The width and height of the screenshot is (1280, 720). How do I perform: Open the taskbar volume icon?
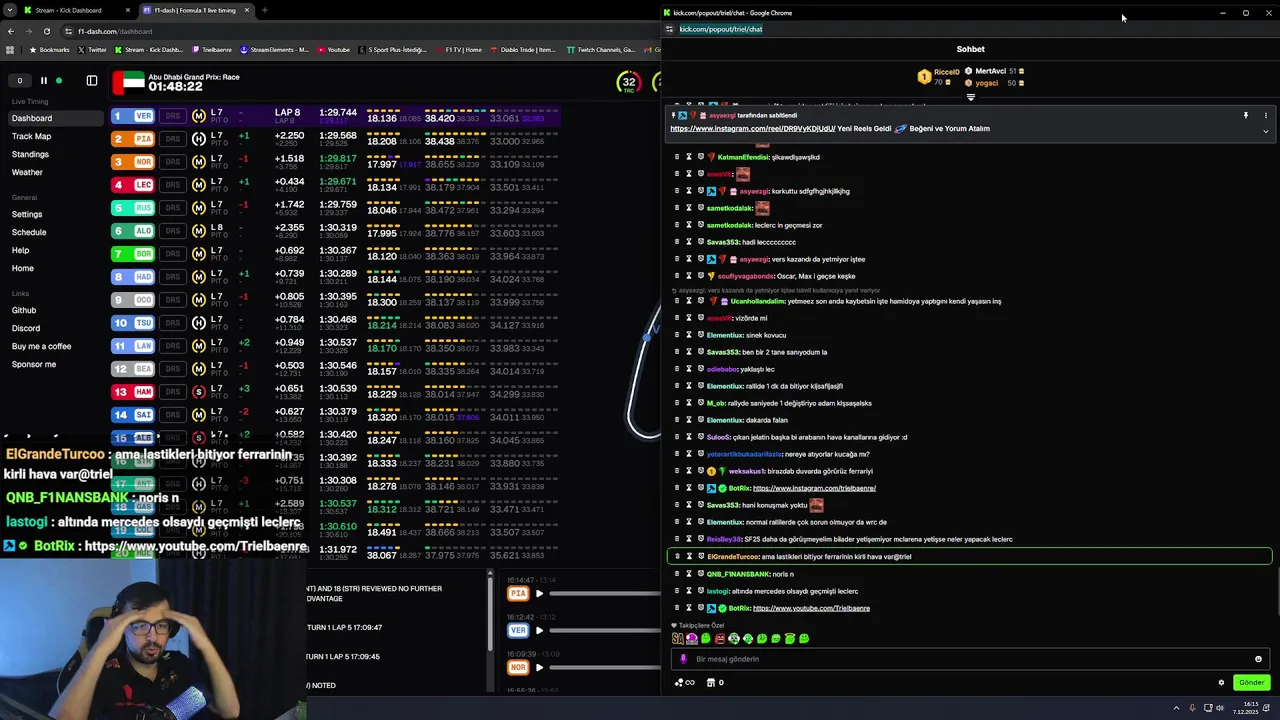[x=1219, y=708]
